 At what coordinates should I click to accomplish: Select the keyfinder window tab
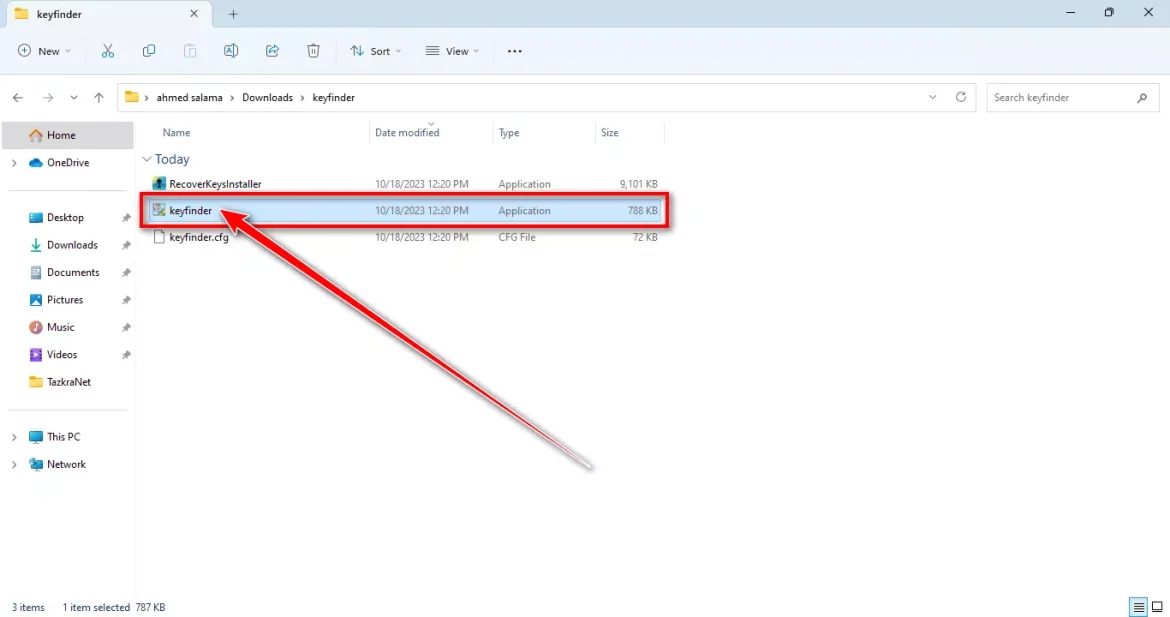pyautogui.click(x=107, y=14)
